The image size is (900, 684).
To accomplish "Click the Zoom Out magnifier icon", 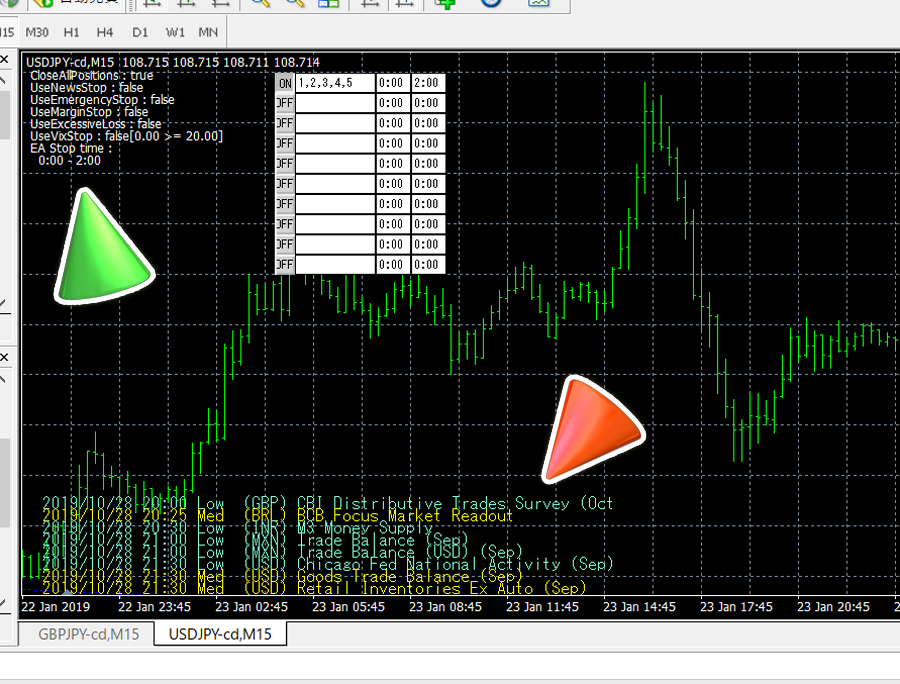I will click(295, 3).
